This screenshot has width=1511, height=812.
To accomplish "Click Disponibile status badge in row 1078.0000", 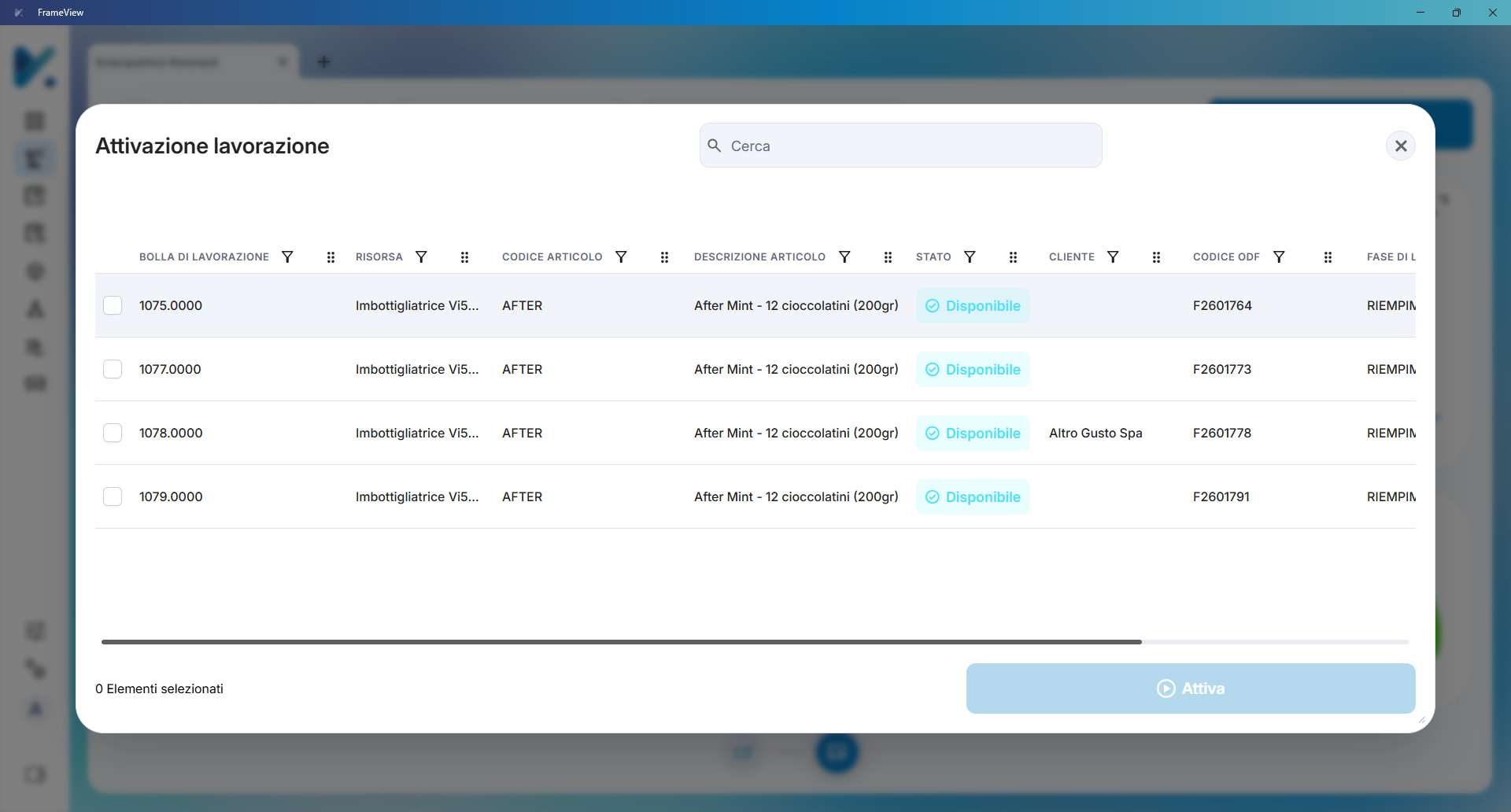I will (973, 433).
